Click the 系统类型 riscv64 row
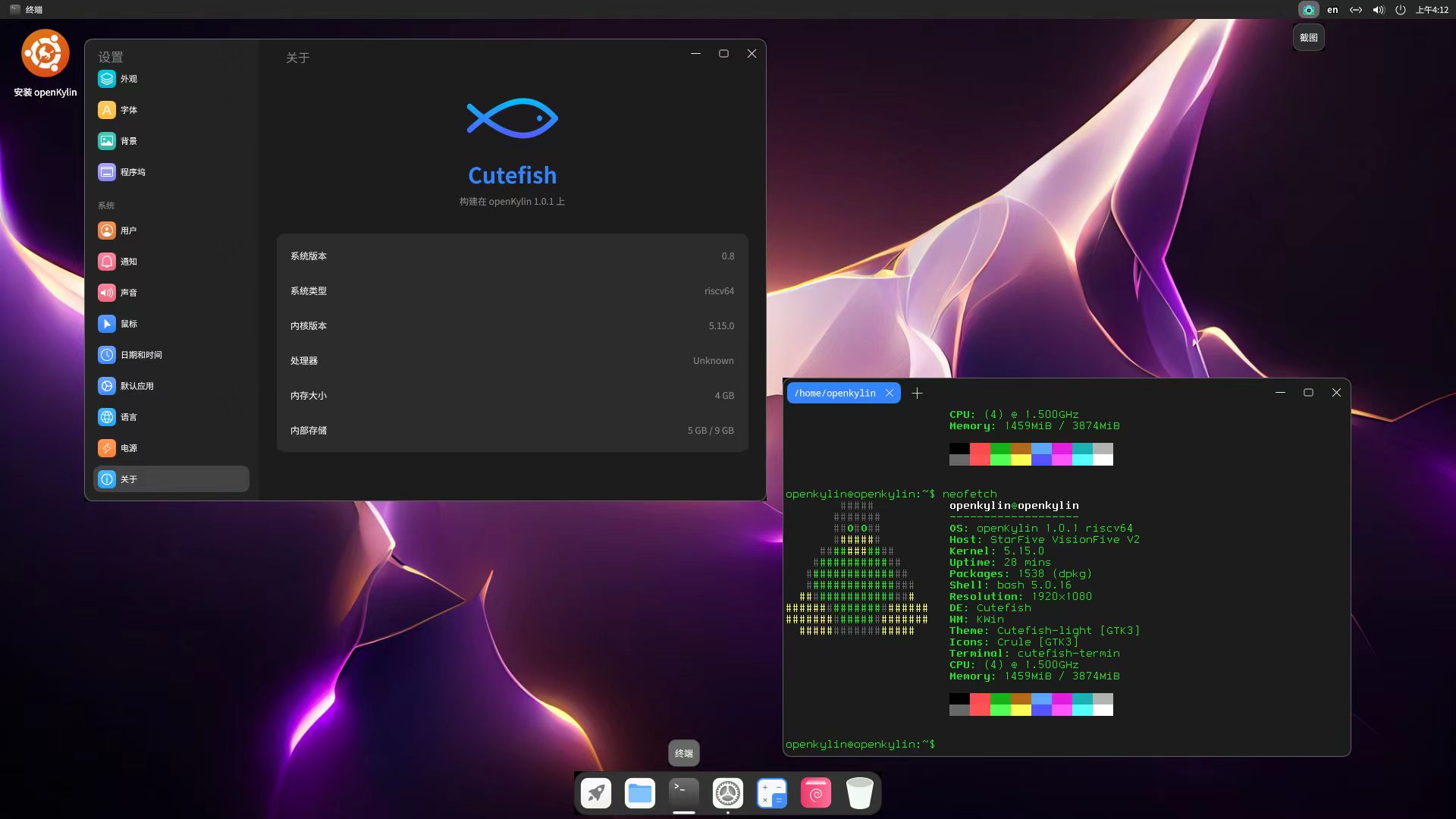The width and height of the screenshot is (1456, 819). 513,291
